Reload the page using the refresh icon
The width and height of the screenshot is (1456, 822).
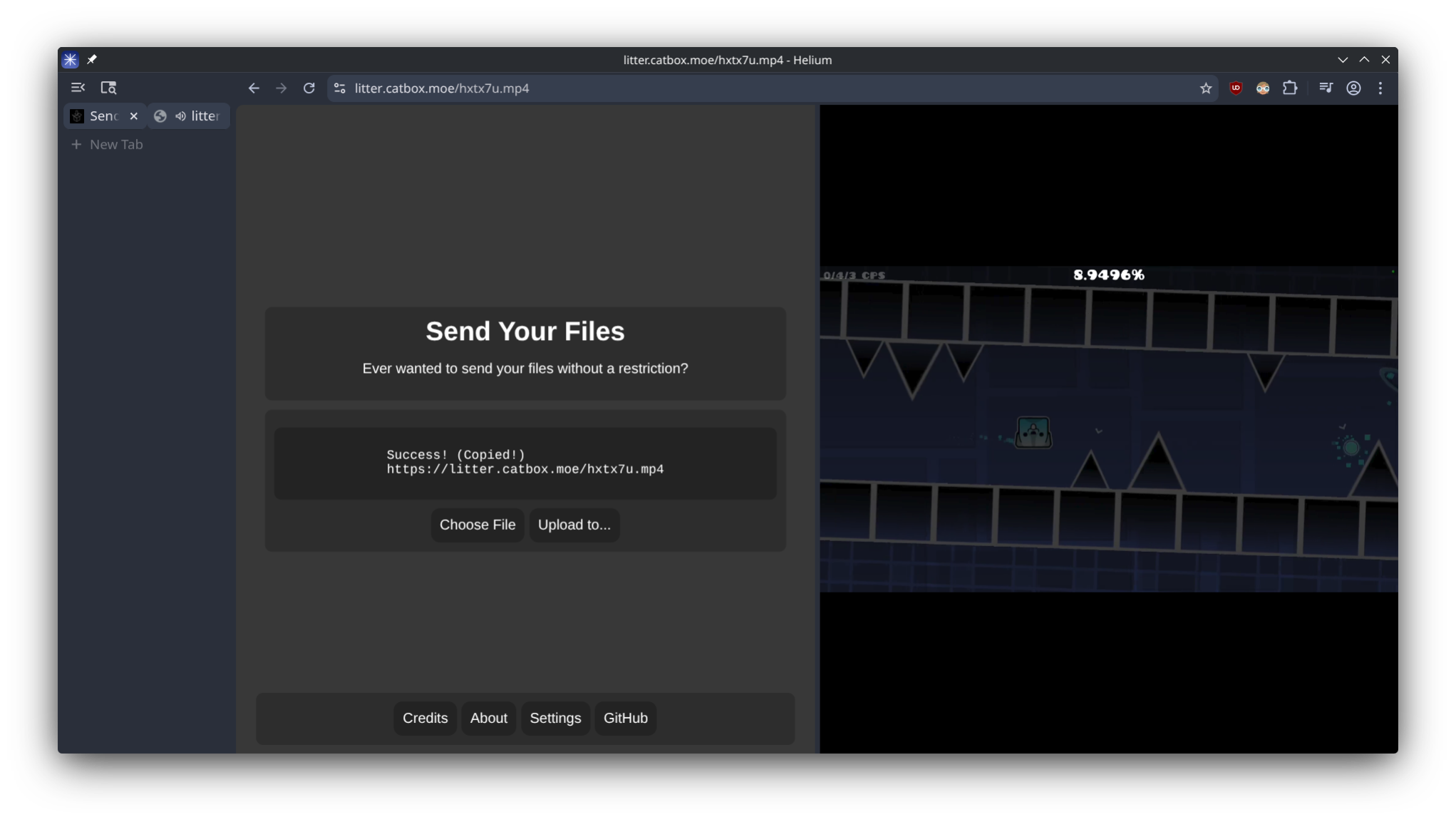(x=309, y=88)
